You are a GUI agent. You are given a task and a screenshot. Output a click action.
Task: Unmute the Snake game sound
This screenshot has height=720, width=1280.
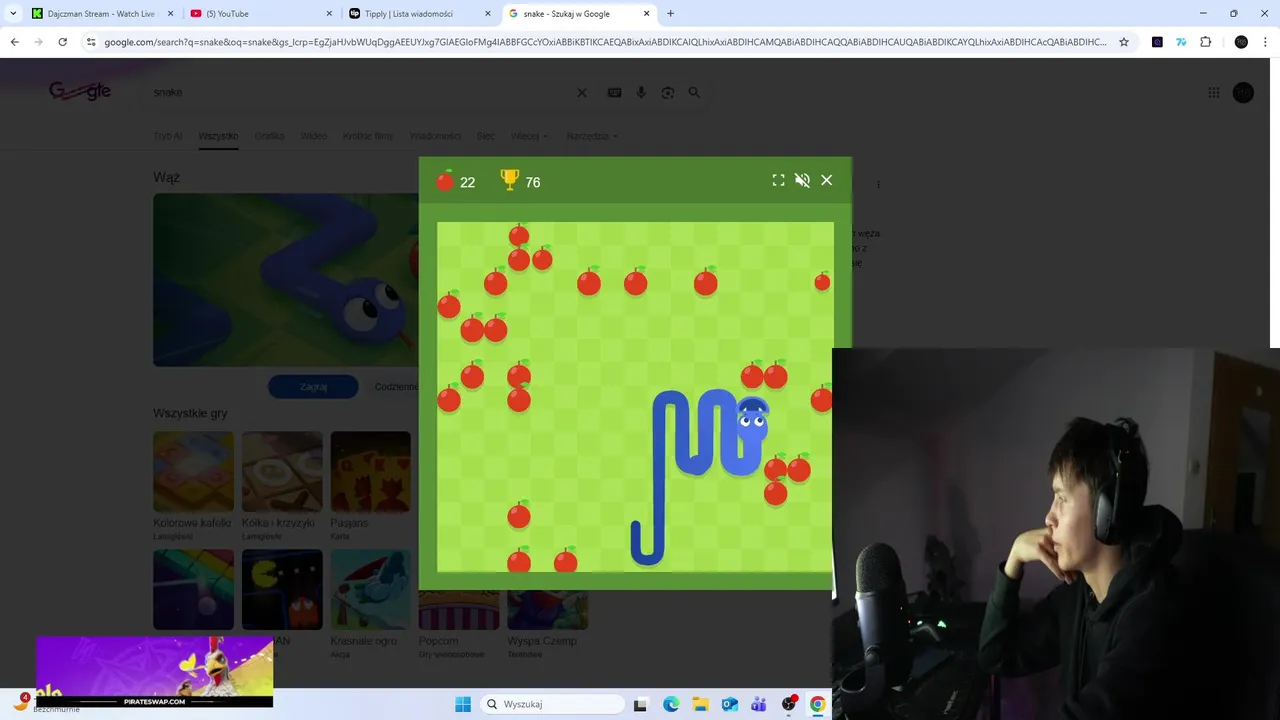pyautogui.click(x=802, y=180)
